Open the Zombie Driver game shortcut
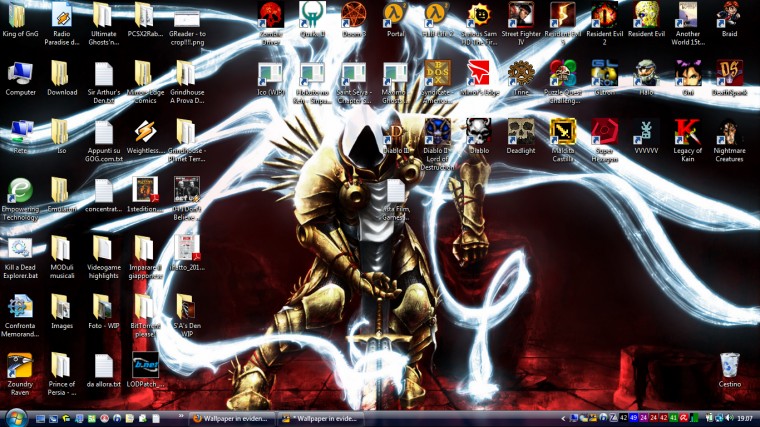 pyautogui.click(x=271, y=16)
